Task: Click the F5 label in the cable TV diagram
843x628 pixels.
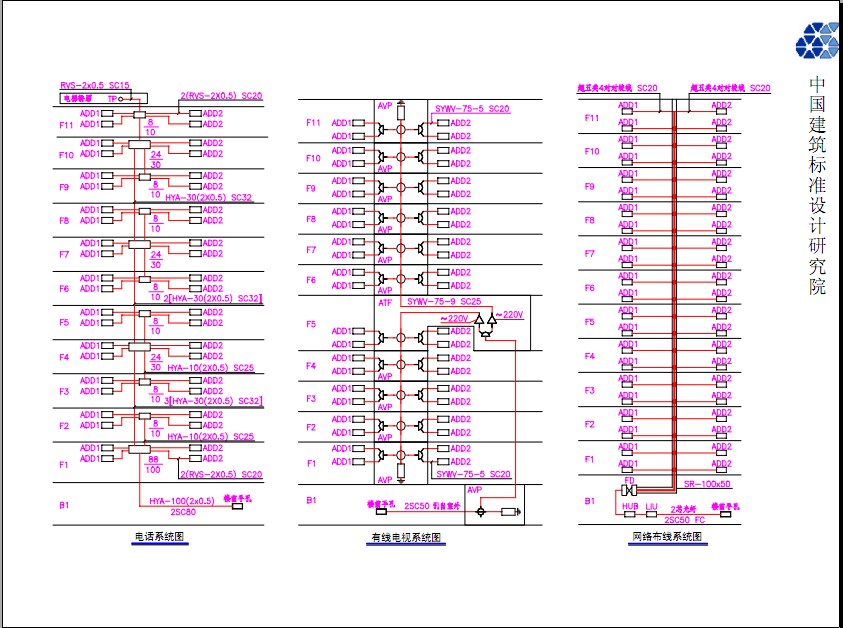Action: click(311, 324)
